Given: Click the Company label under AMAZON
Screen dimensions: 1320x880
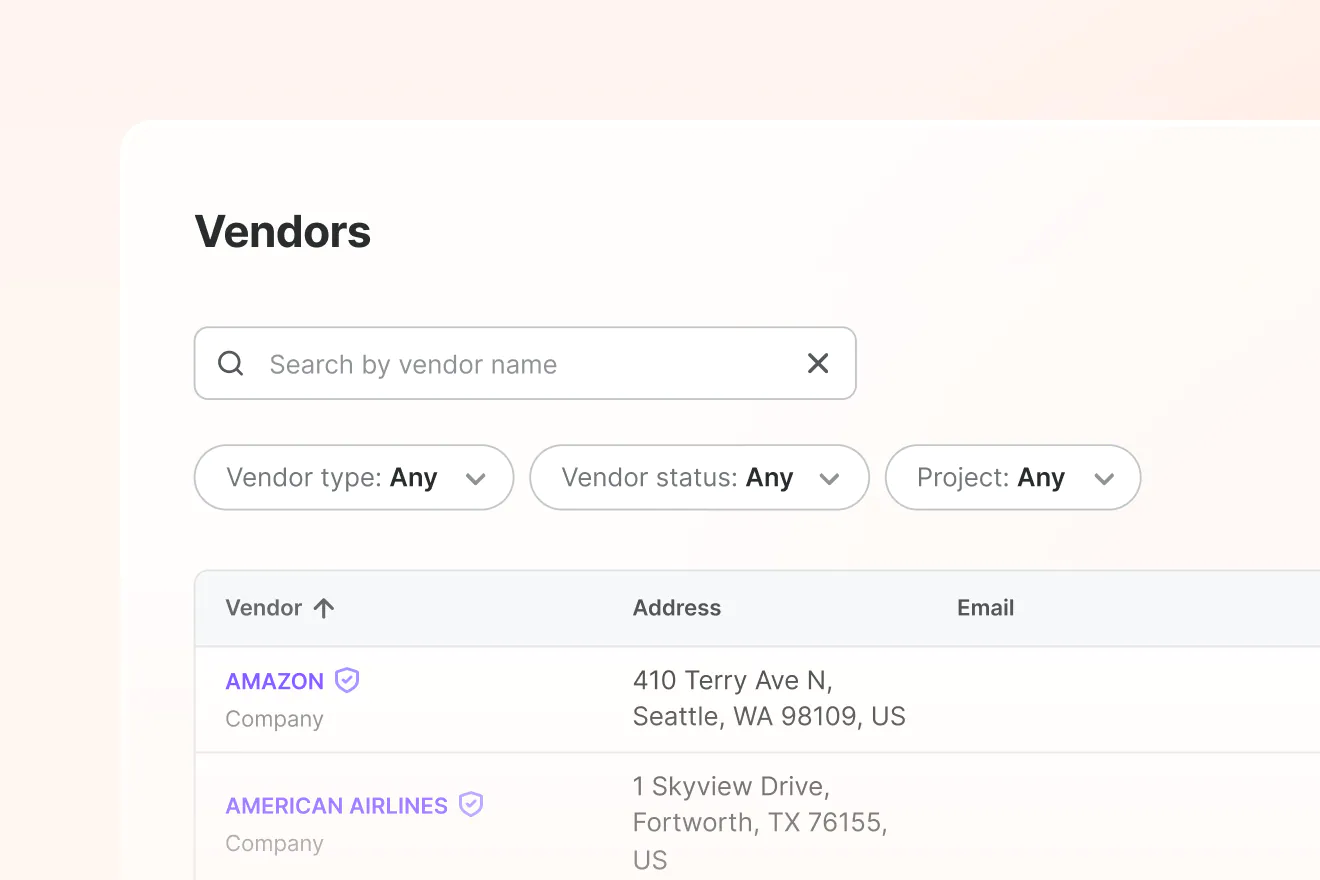Looking at the screenshot, I should pyautogui.click(x=275, y=719).
